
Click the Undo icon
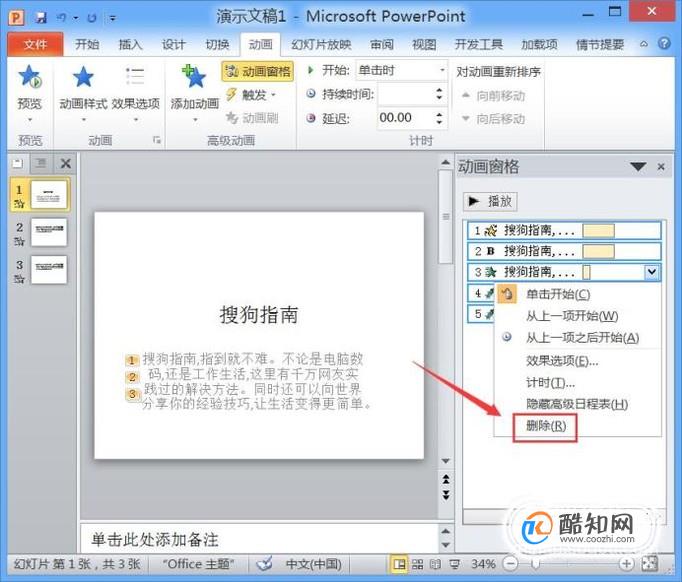pyautogui.click(x=61, y=18)
